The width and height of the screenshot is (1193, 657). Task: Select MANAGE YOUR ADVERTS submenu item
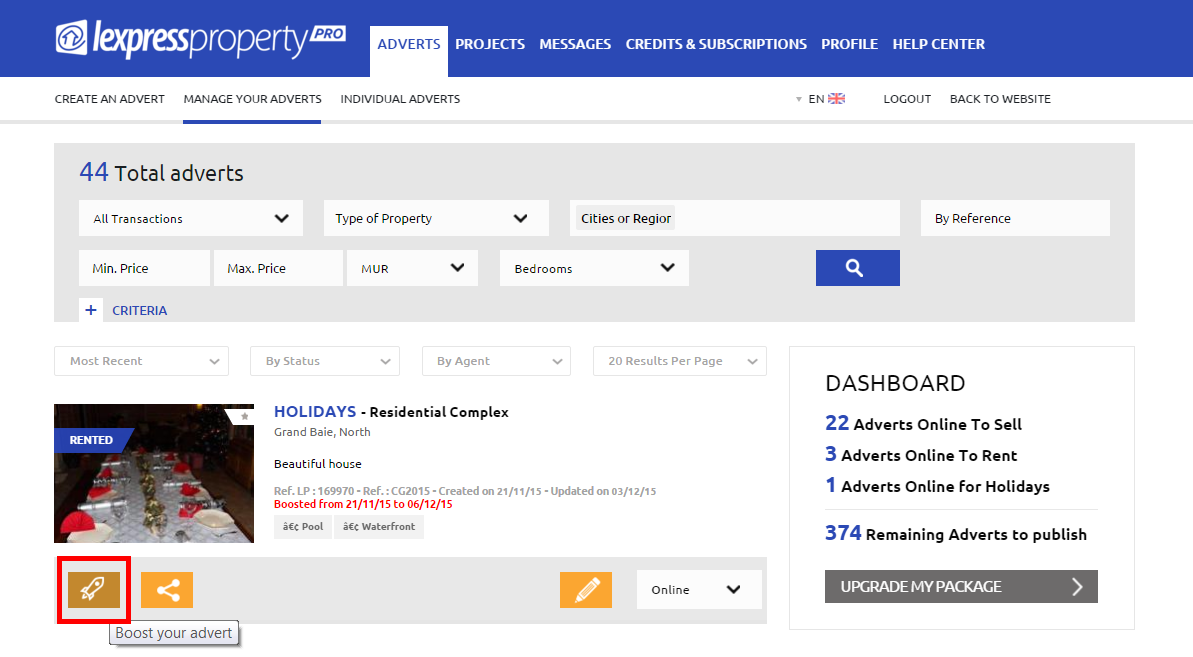253,99
